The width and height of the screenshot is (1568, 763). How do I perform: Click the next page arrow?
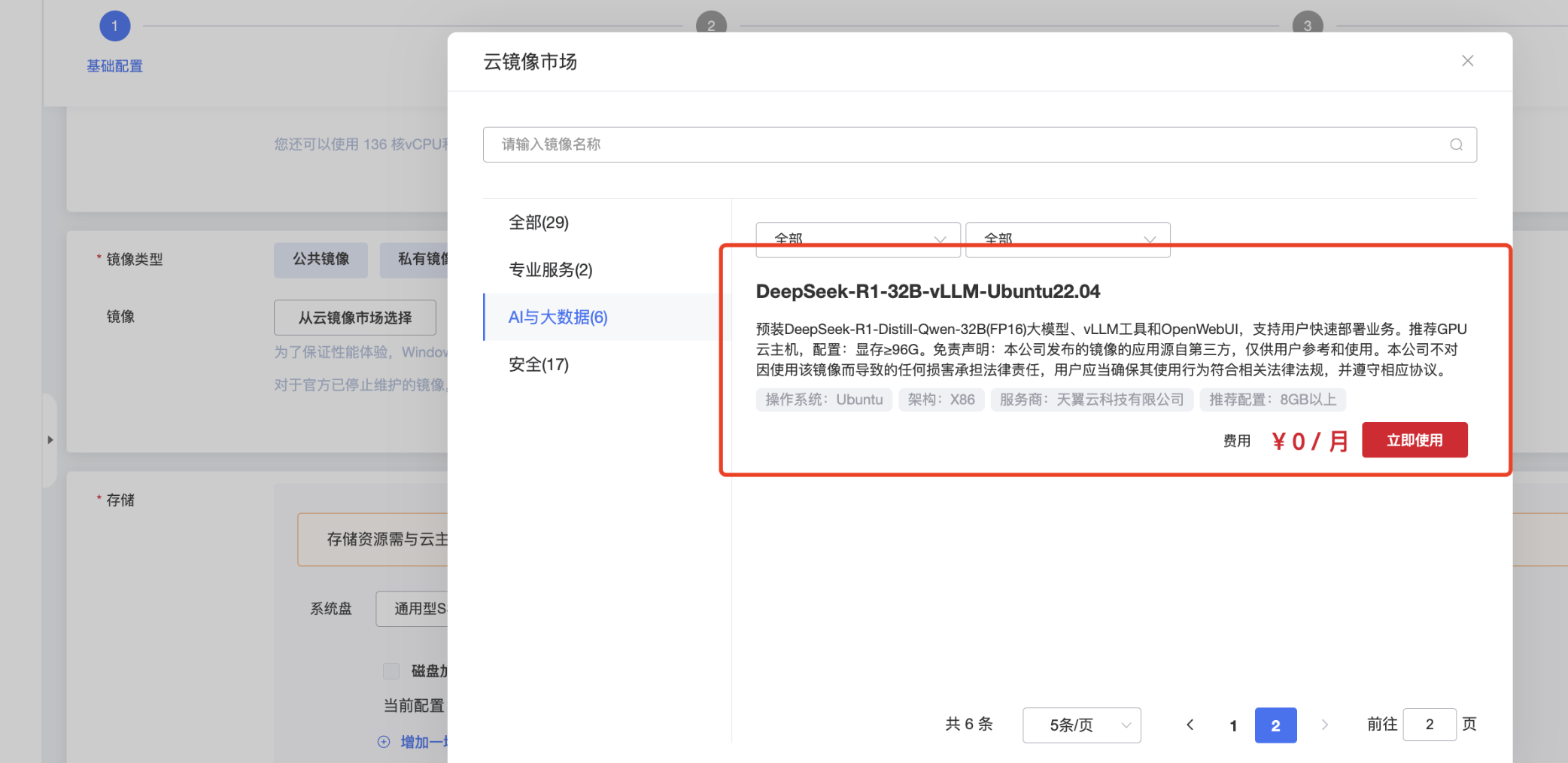1325,725
